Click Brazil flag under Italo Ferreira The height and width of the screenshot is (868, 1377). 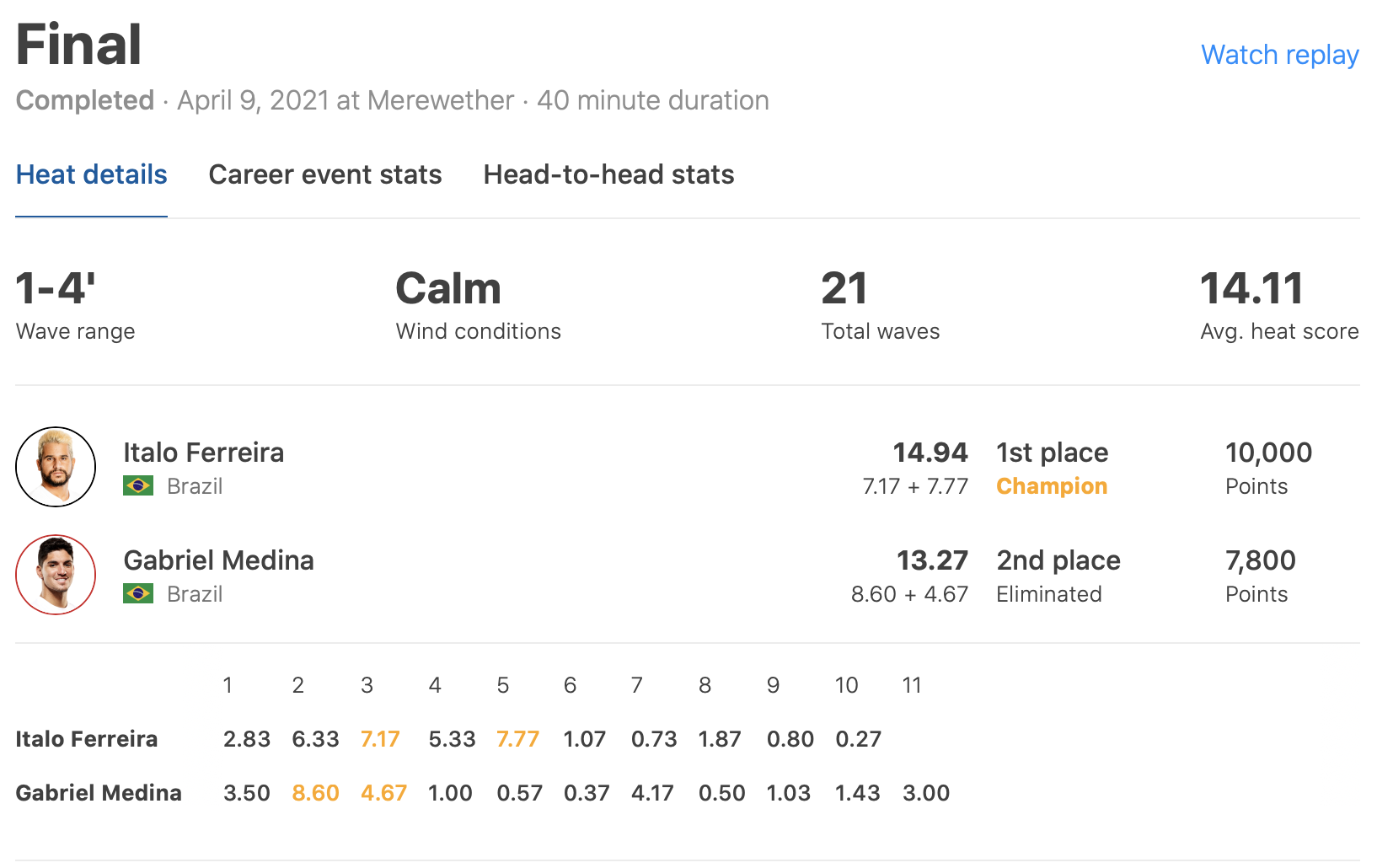(138, 486)
